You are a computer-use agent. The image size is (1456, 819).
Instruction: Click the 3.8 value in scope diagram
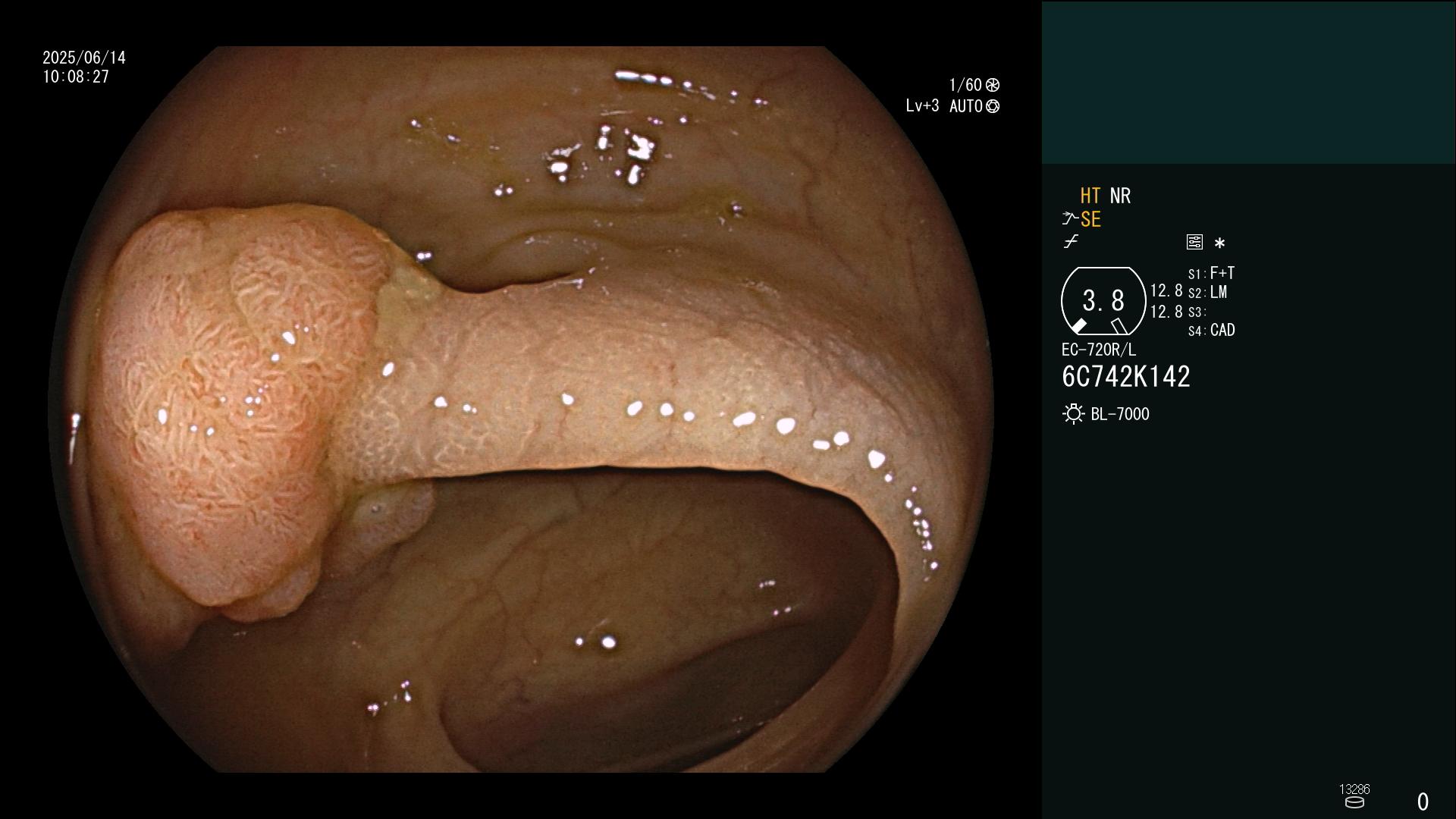pos(1103,301)
